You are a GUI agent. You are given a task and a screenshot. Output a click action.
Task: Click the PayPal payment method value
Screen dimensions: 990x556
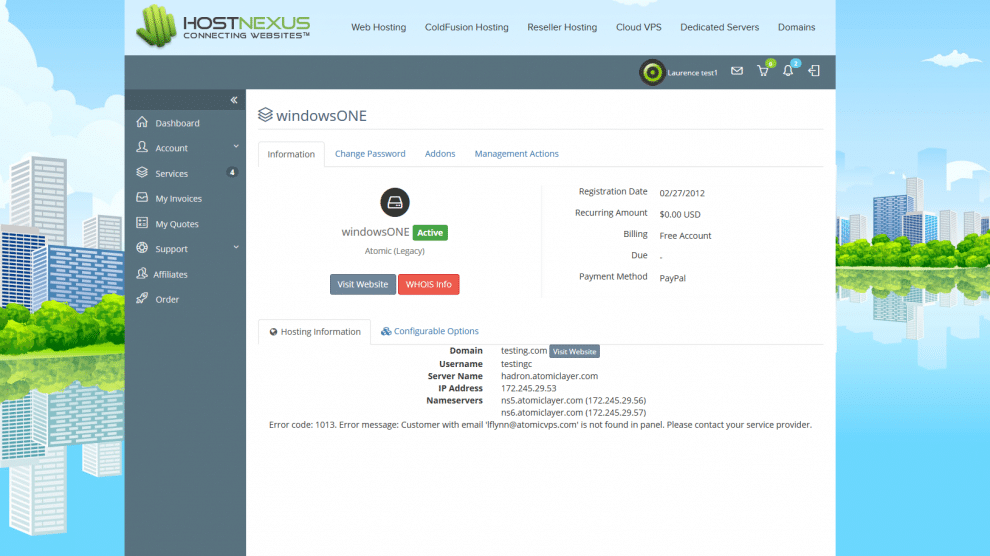[672, 278]
